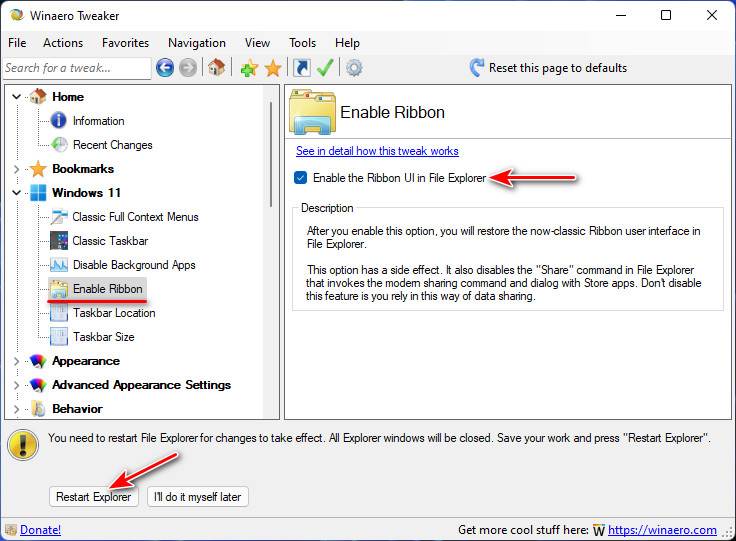Collapse the Home tree node
The height and width of the screenshot is (541, 736).
[x=16, y=97]
